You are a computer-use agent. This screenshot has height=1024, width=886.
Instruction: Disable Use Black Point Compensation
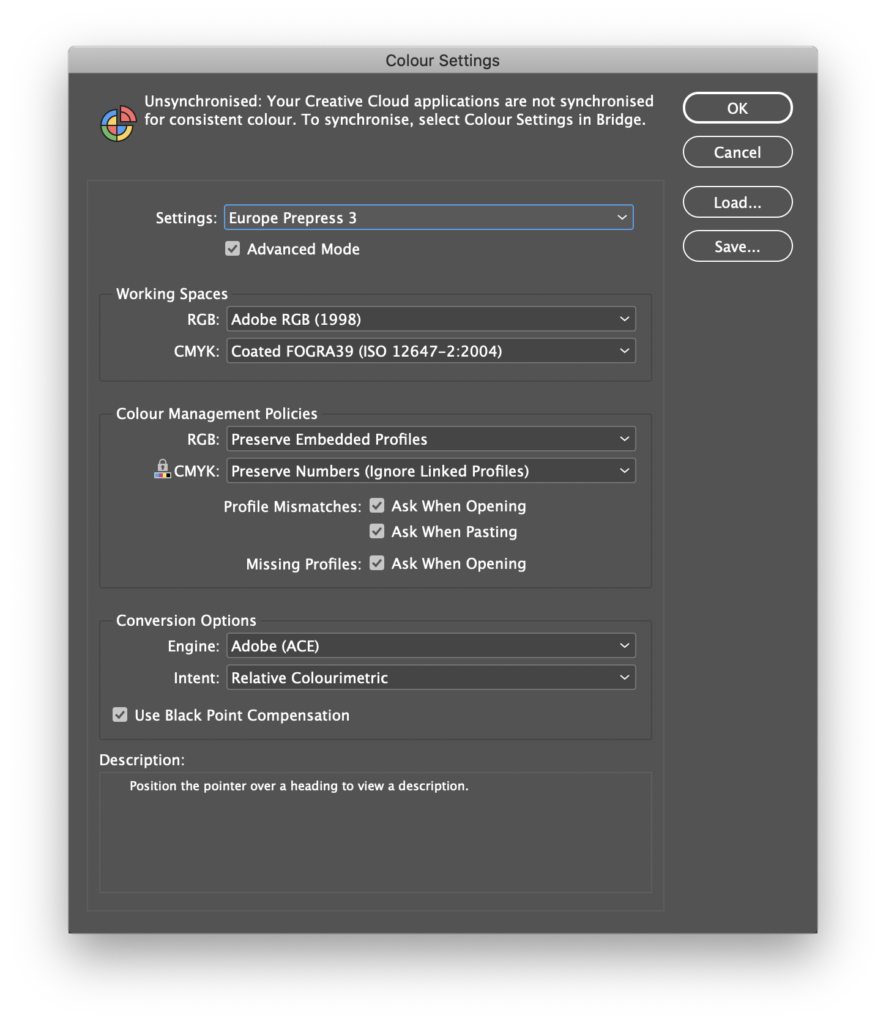(x=119, y=714)
